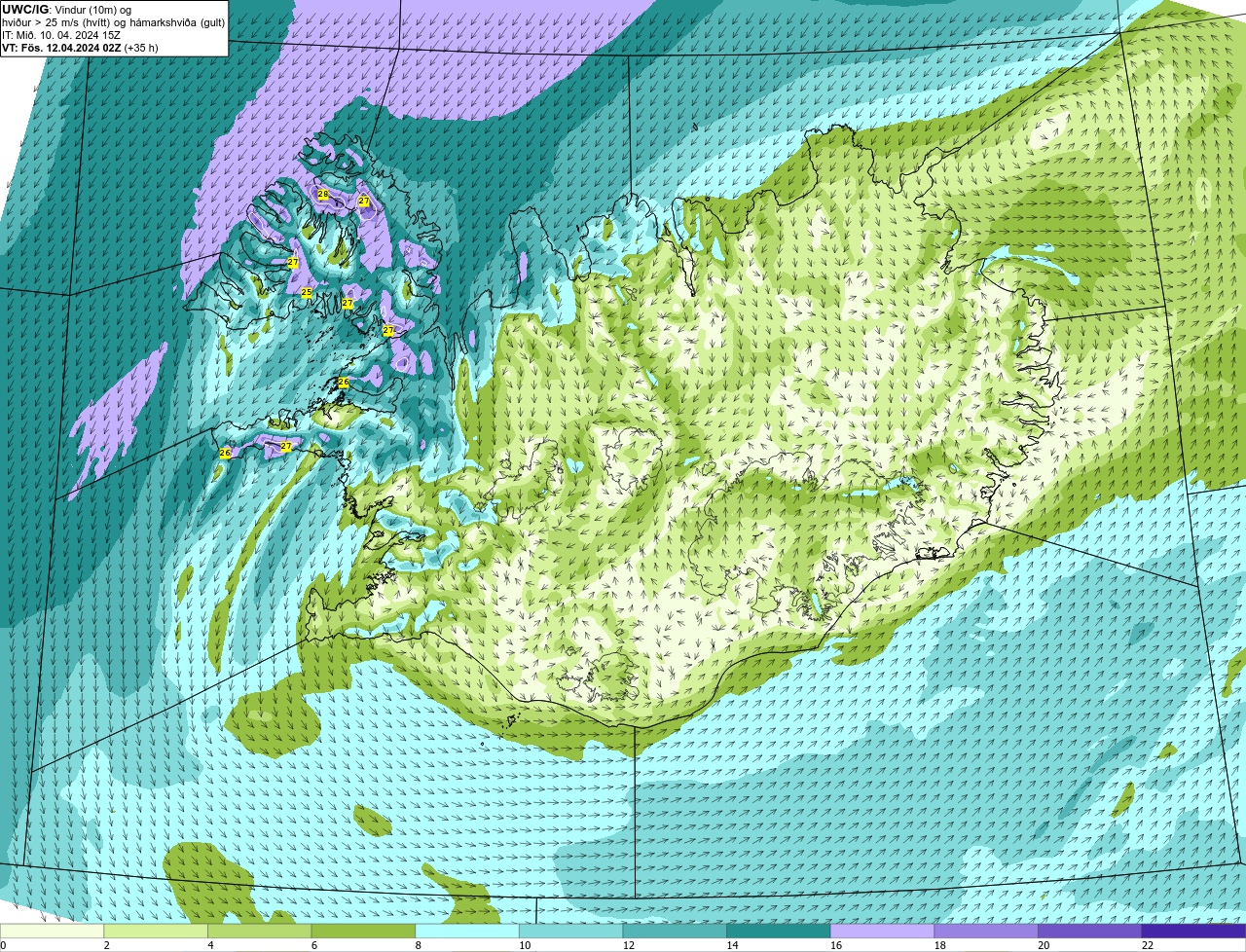Select the 6–8 m/s olive green legend swatch
1246x952 pixels.
pos(363,931)
